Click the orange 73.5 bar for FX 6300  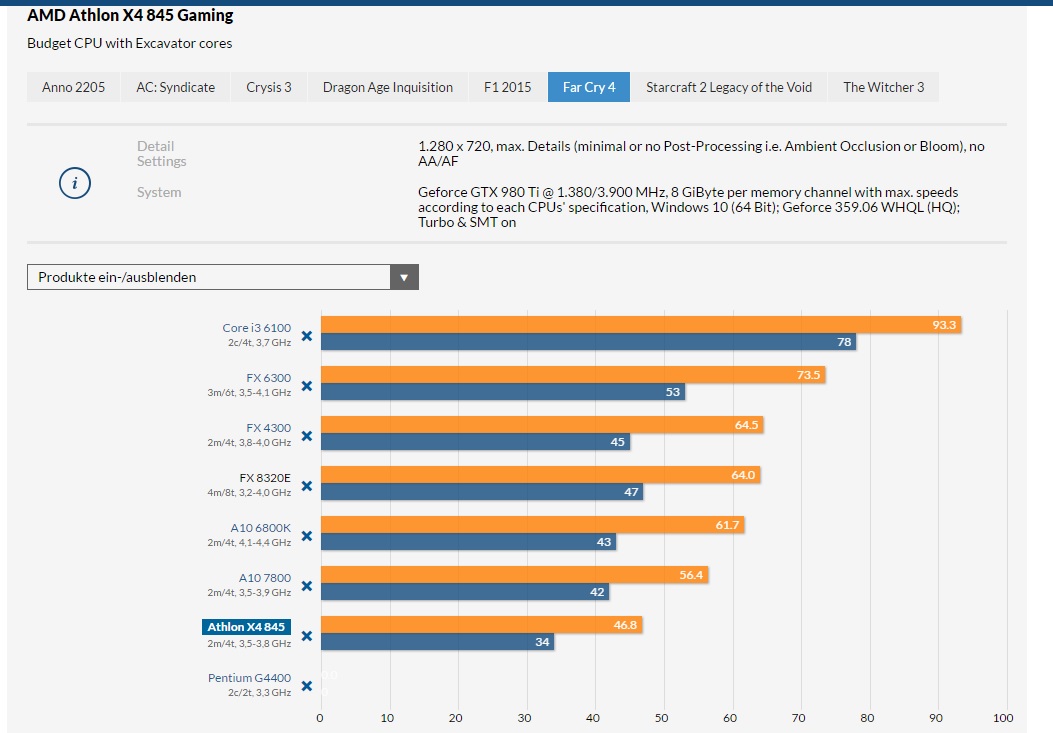pos(573,375)
